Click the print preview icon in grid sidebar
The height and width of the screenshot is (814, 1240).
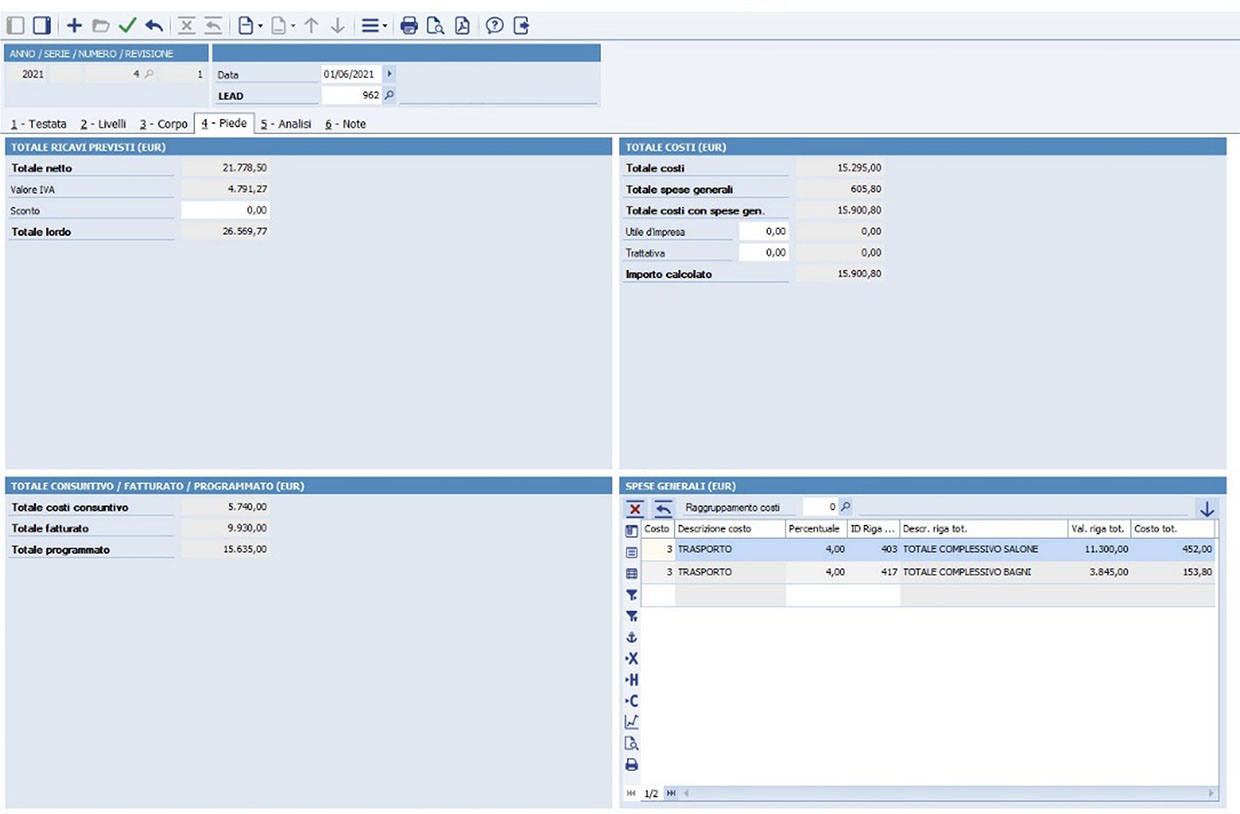631,744
